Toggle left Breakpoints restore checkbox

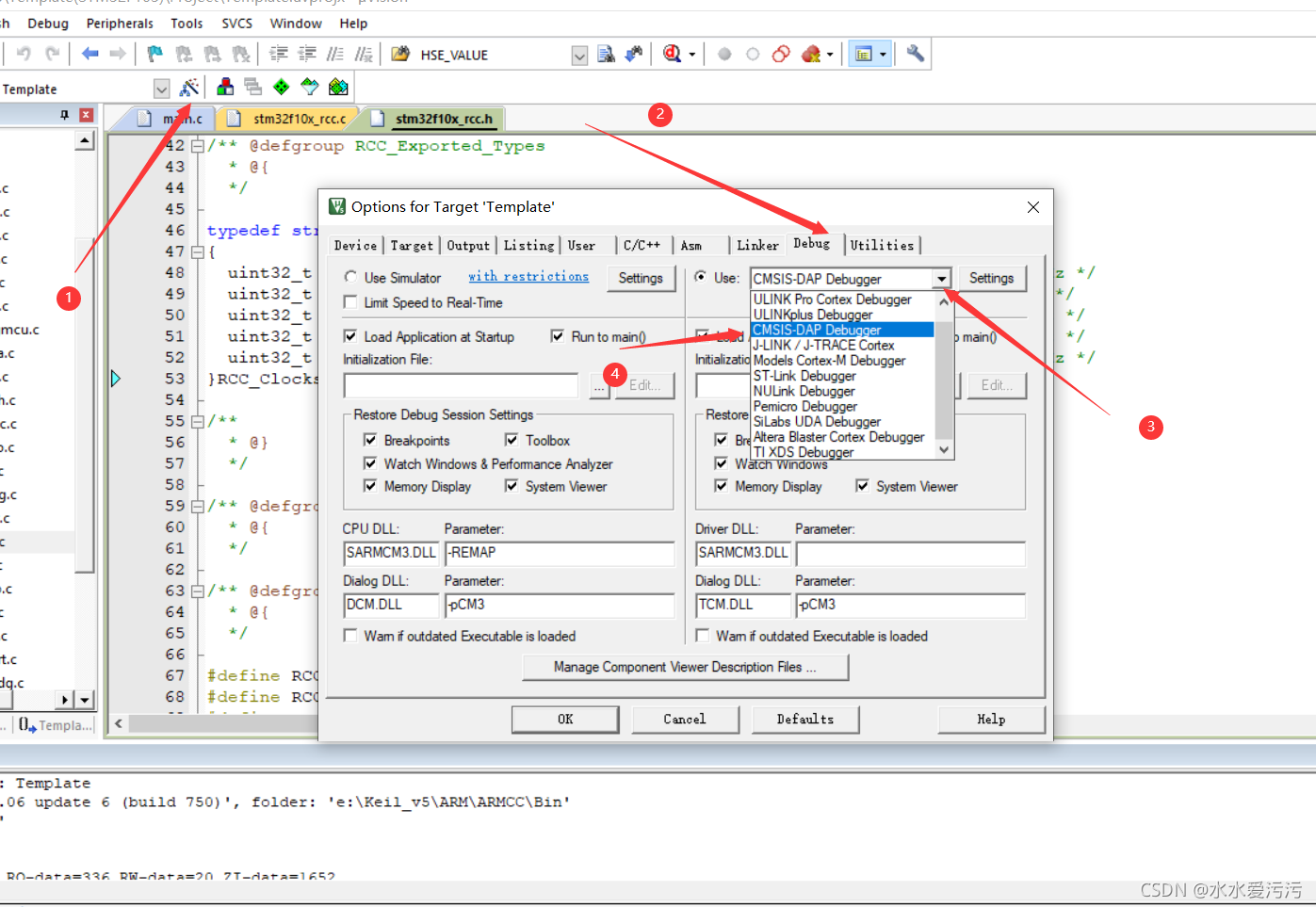[x=370, y=440]
